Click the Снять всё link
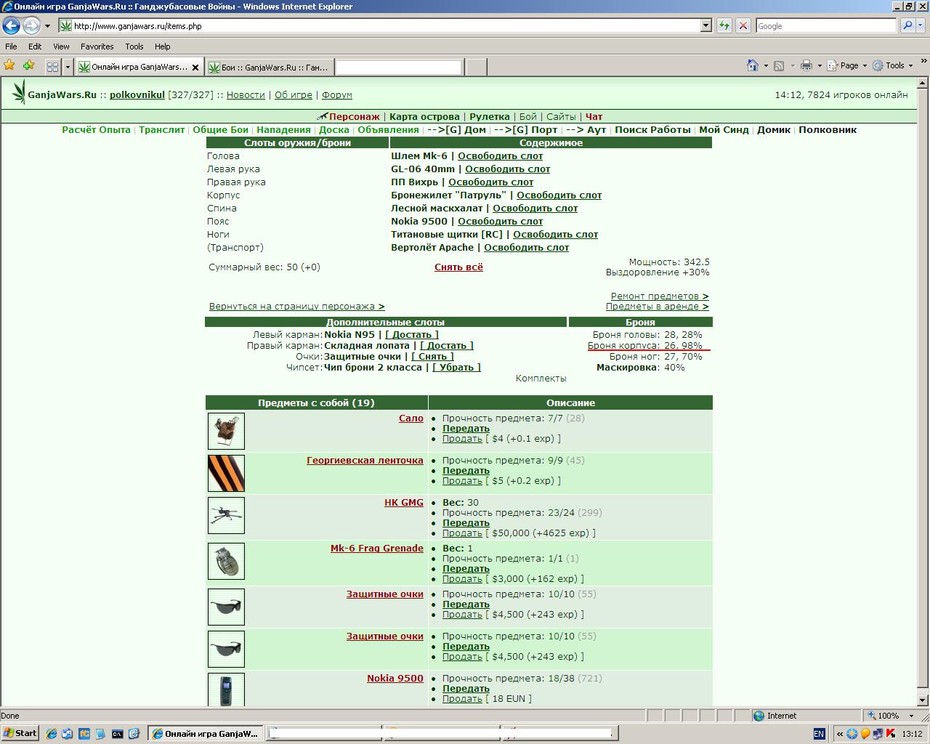This screenshot has width=930, height=744. pos(458,267)
